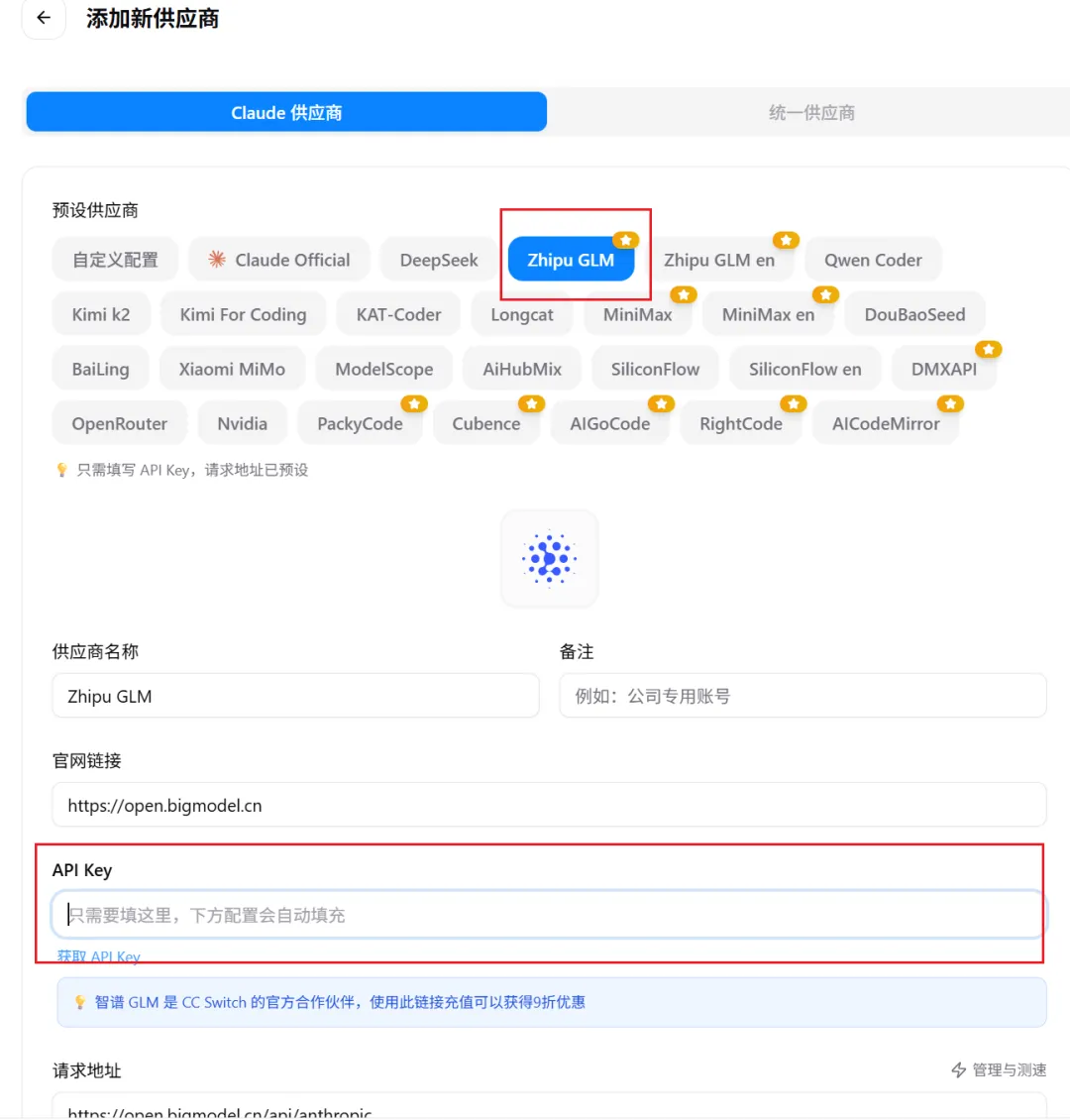1070x1120 pixels.
Task: Click star badge on MiniMax
Action: coord(683,294)
